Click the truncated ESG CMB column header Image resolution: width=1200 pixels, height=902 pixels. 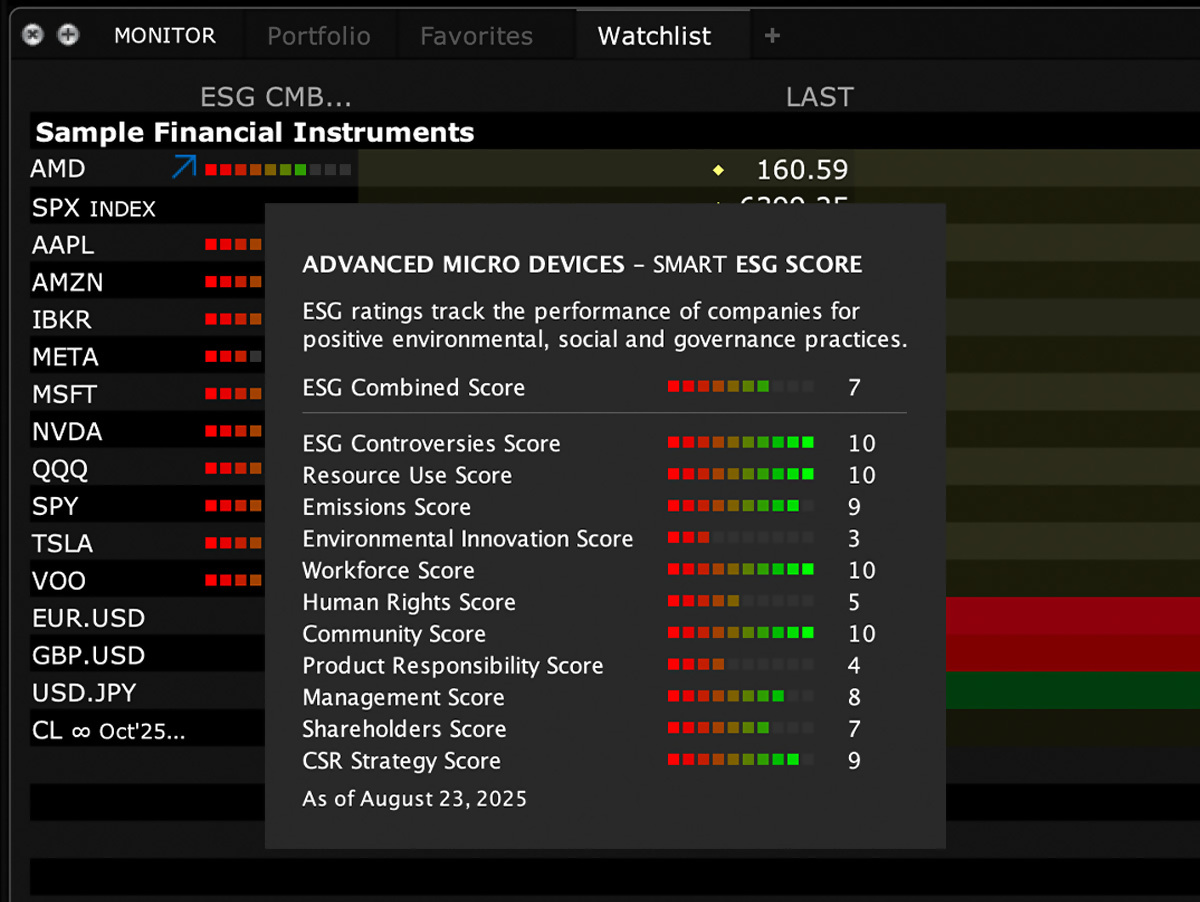[276, 96]
